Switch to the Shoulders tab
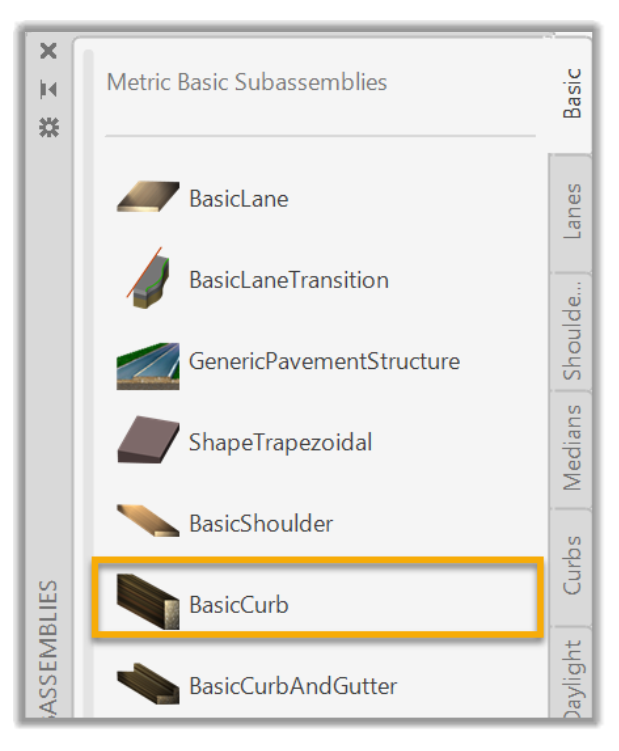The height and width of the screenshot is (751, 619). click(x=572, y=331)
